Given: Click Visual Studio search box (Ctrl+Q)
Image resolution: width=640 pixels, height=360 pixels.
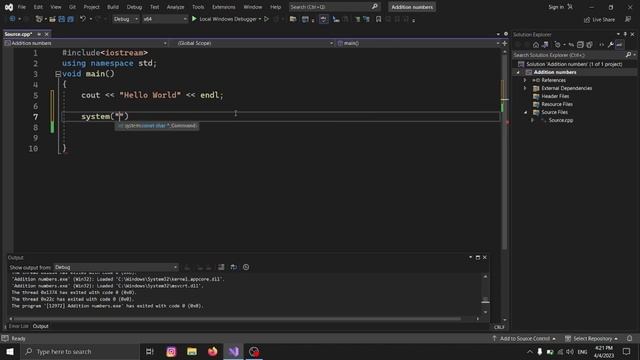Looking at the screenshot, I should [x=334, y=7].
